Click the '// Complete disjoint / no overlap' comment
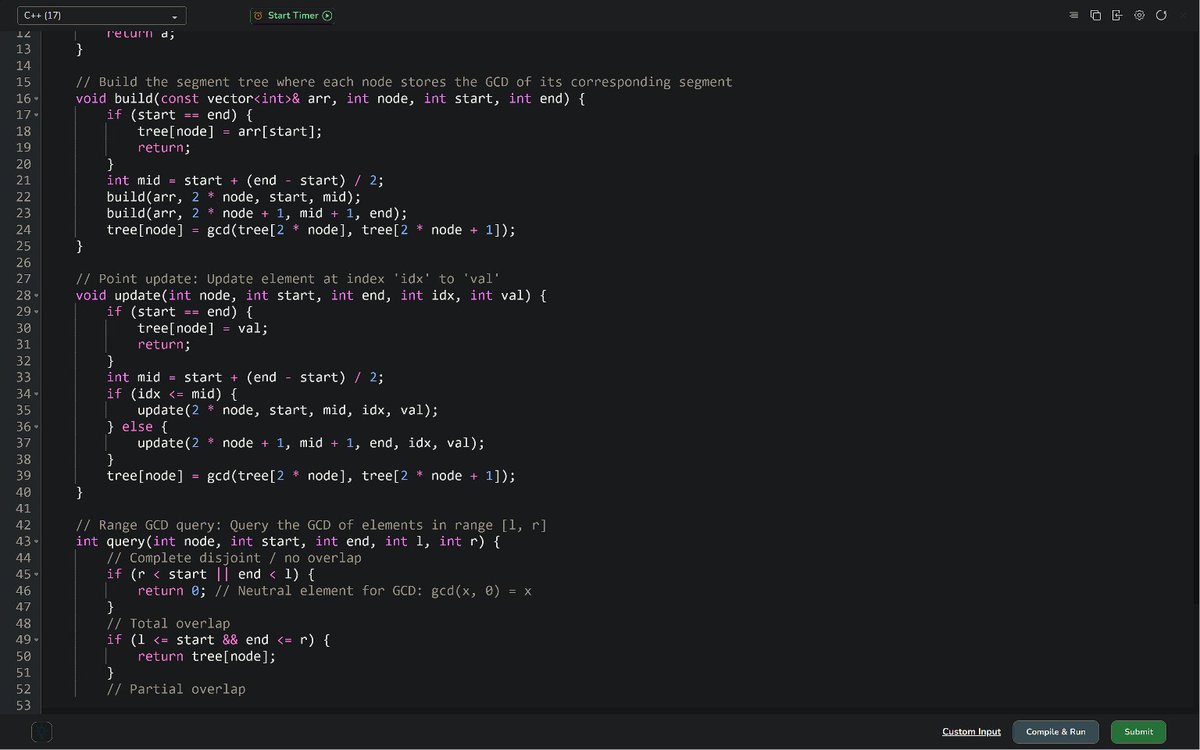 point(234,558)
